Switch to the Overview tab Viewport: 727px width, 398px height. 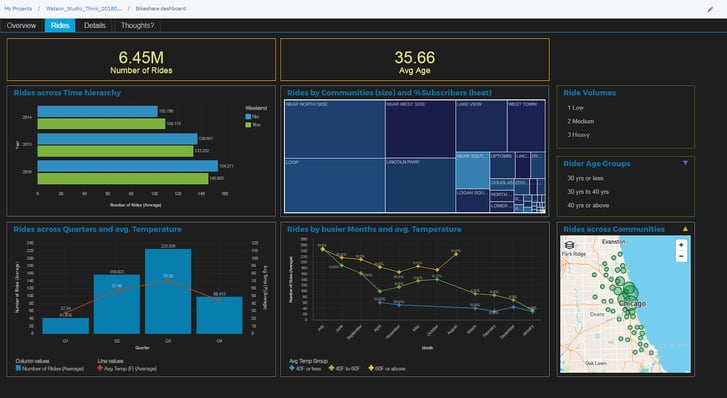pos(21,26)
